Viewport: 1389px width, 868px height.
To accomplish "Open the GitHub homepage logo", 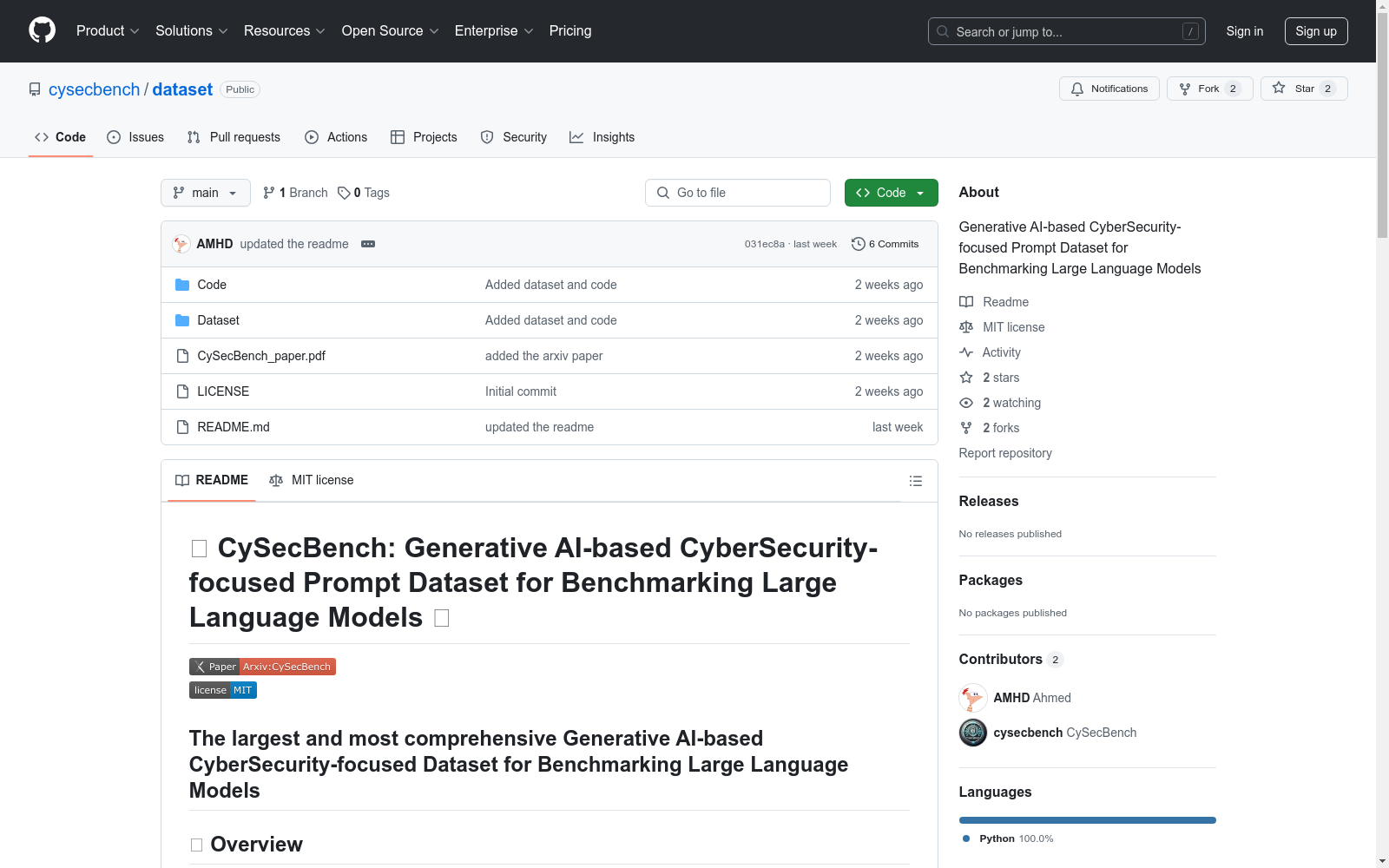I will coord(42,30).
